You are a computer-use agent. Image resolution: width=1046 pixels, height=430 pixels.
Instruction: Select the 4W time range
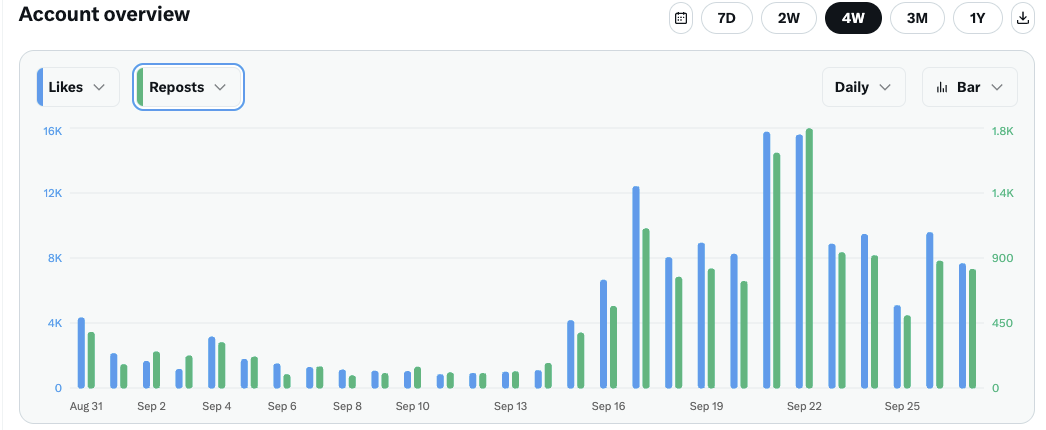[x=853, y=18]
